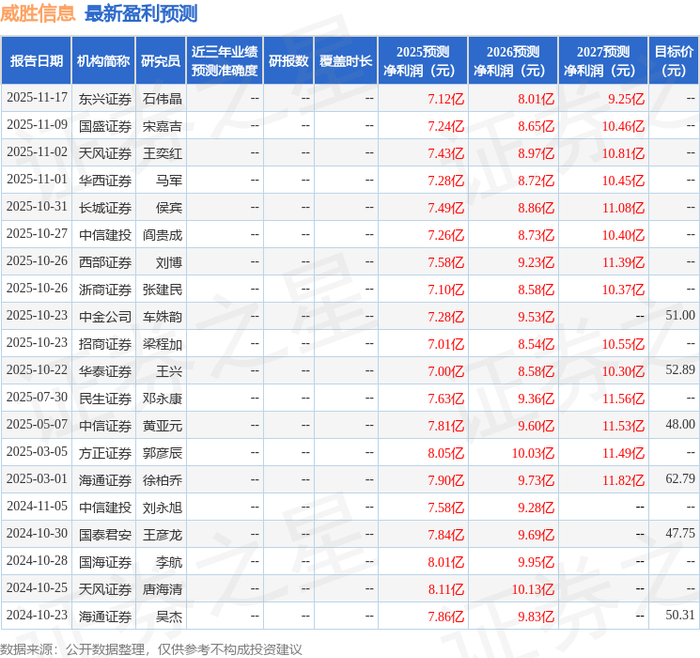Click 华泰证券 institution cell
Screen dimensions: 700x658
pyautogui.click(x=105, y=371)
